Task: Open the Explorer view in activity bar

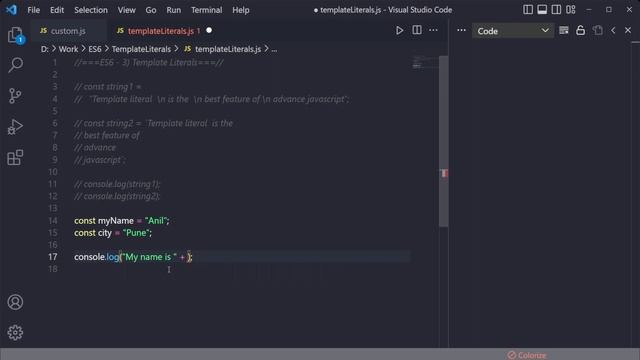Action: click(x=16, y=35)
